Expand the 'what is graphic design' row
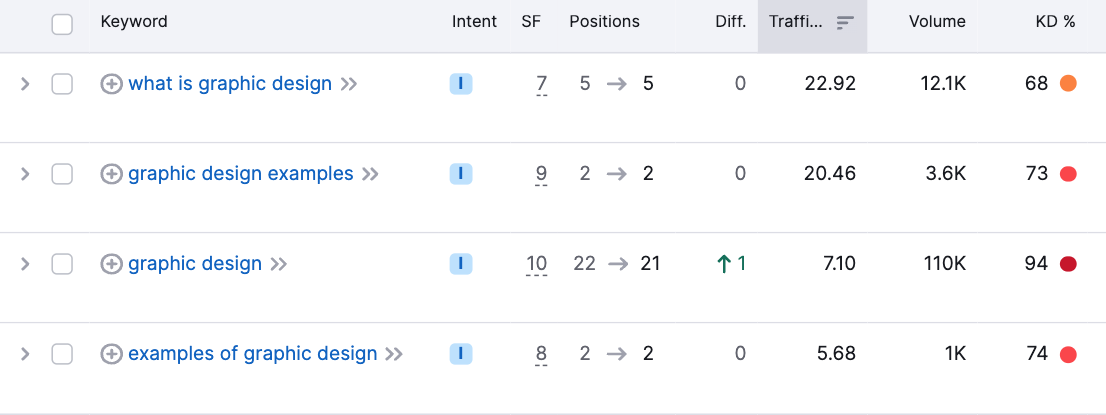 point(25,85)
